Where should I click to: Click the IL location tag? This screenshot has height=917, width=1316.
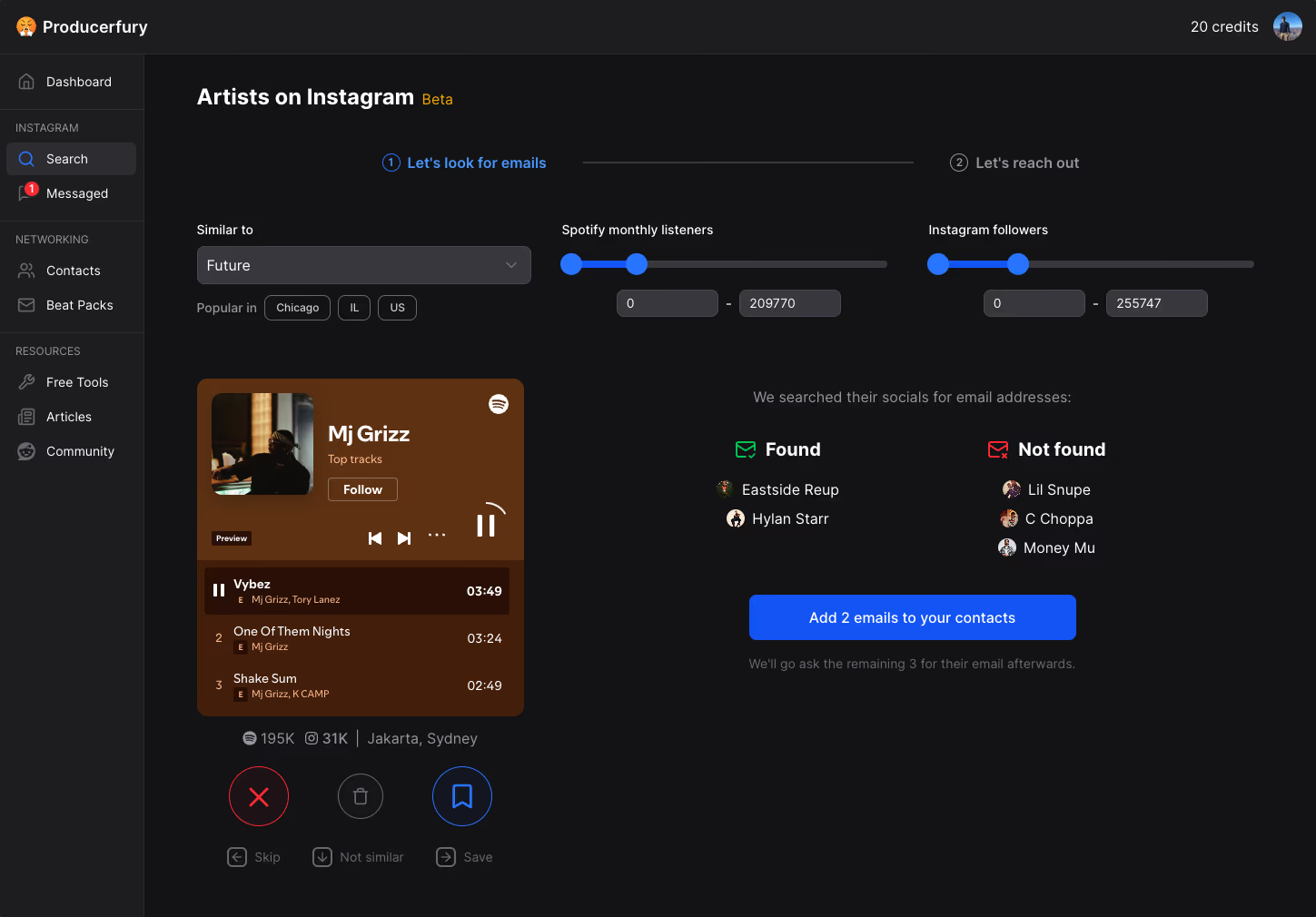(x=354, y=308)
